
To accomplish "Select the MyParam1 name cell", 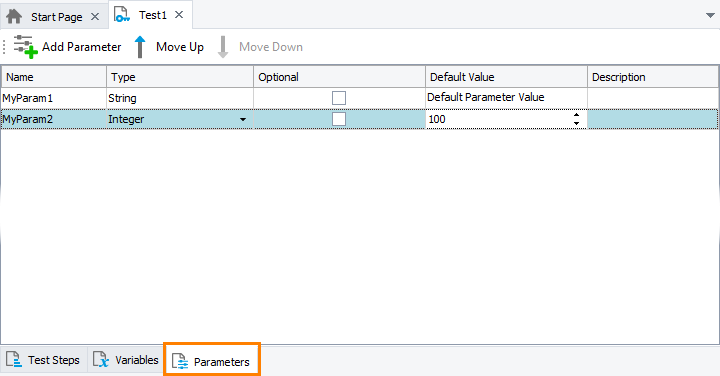I will tap(54, 98).
